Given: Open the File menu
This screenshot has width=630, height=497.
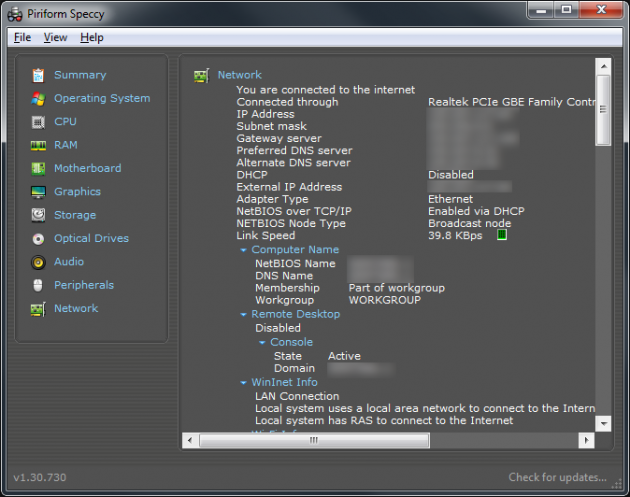Looking at the screenshot, I should click(x=22, y=38).
